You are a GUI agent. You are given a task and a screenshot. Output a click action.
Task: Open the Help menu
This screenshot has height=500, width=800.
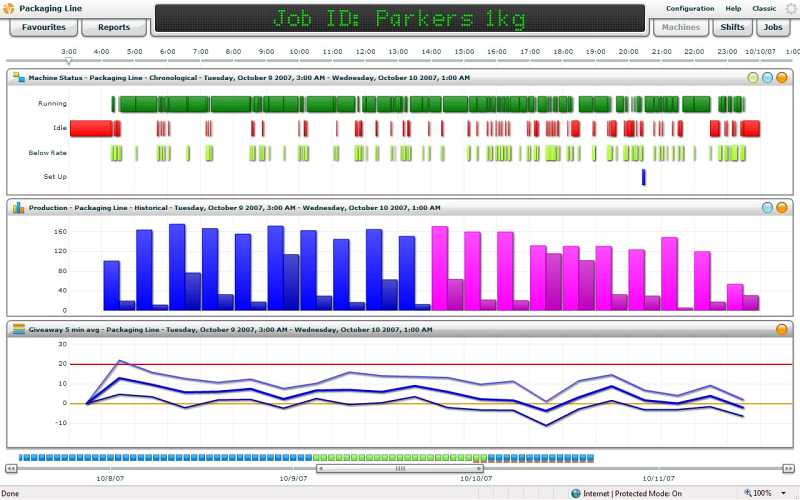(733, 9)
